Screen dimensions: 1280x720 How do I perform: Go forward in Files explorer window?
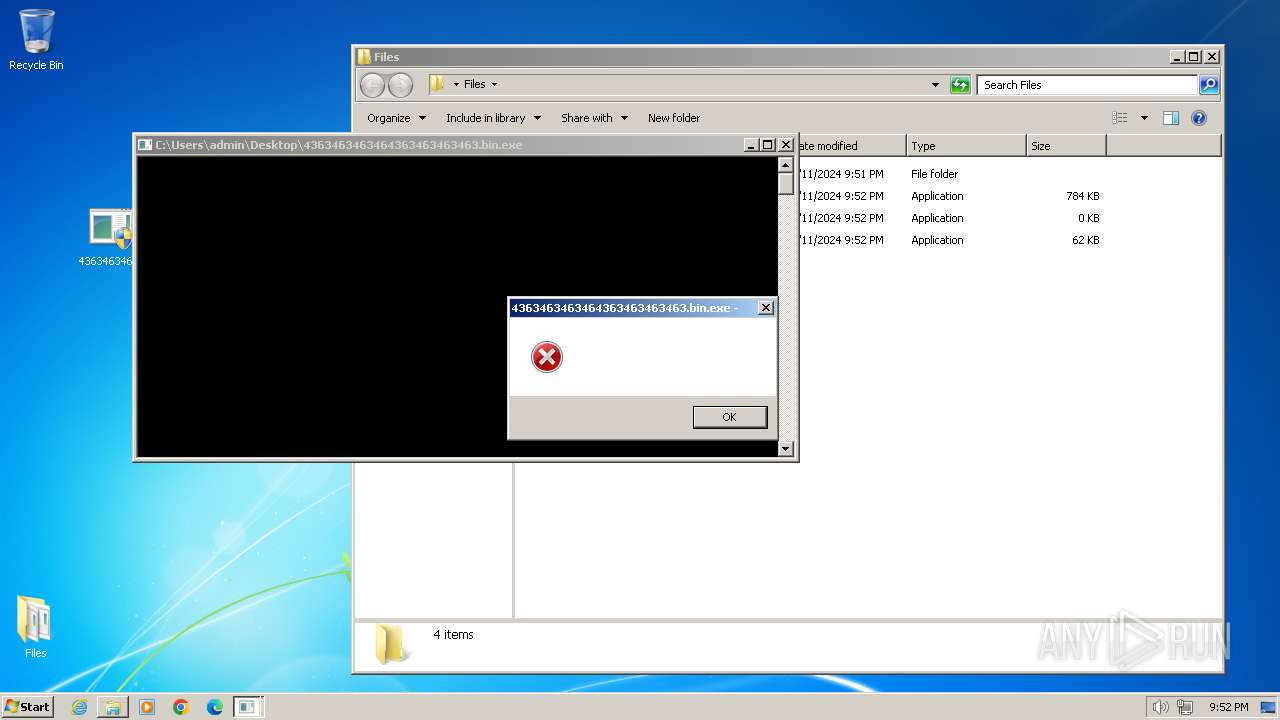click(400, 85)
